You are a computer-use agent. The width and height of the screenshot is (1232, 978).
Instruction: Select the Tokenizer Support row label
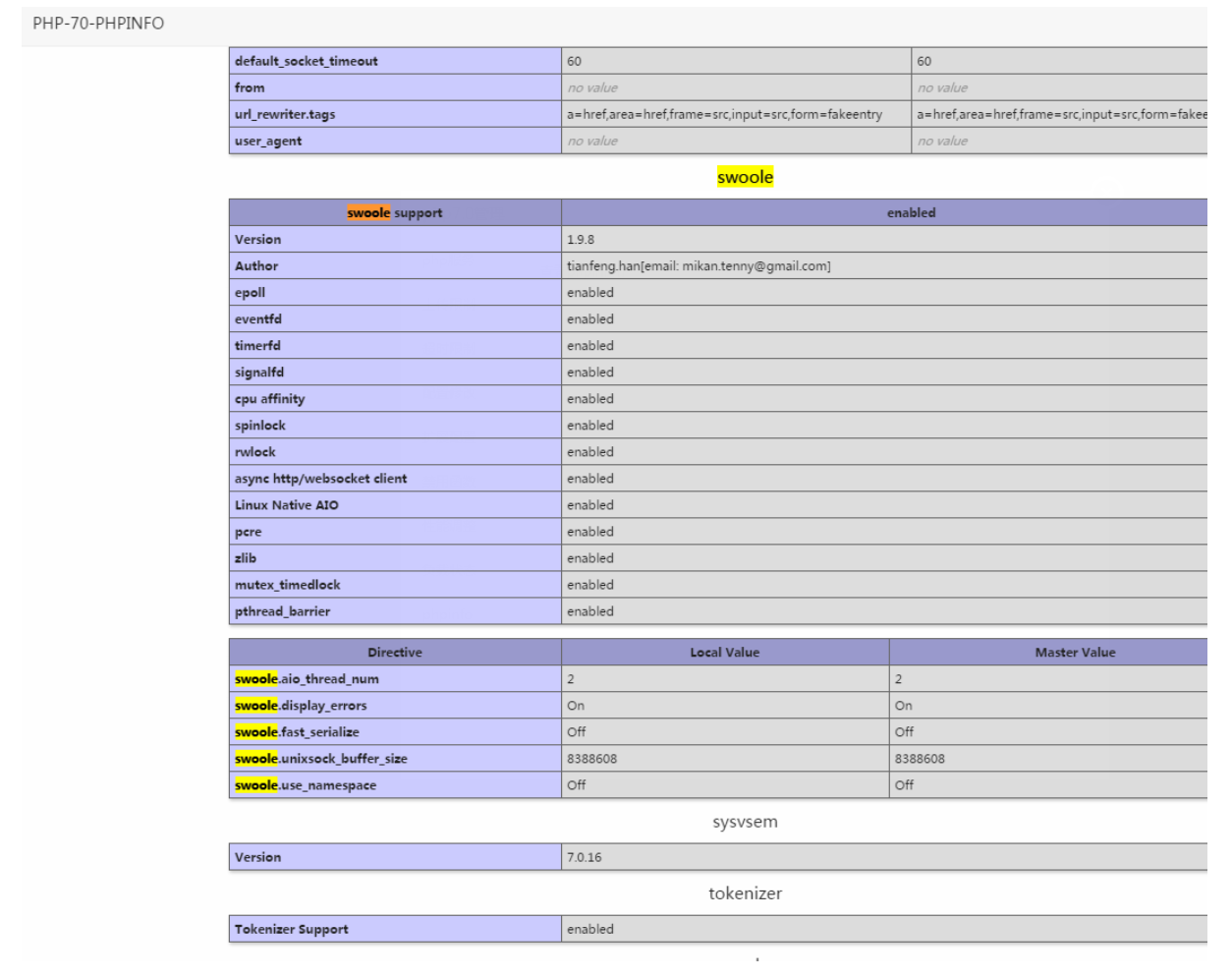tap(291, 930)
